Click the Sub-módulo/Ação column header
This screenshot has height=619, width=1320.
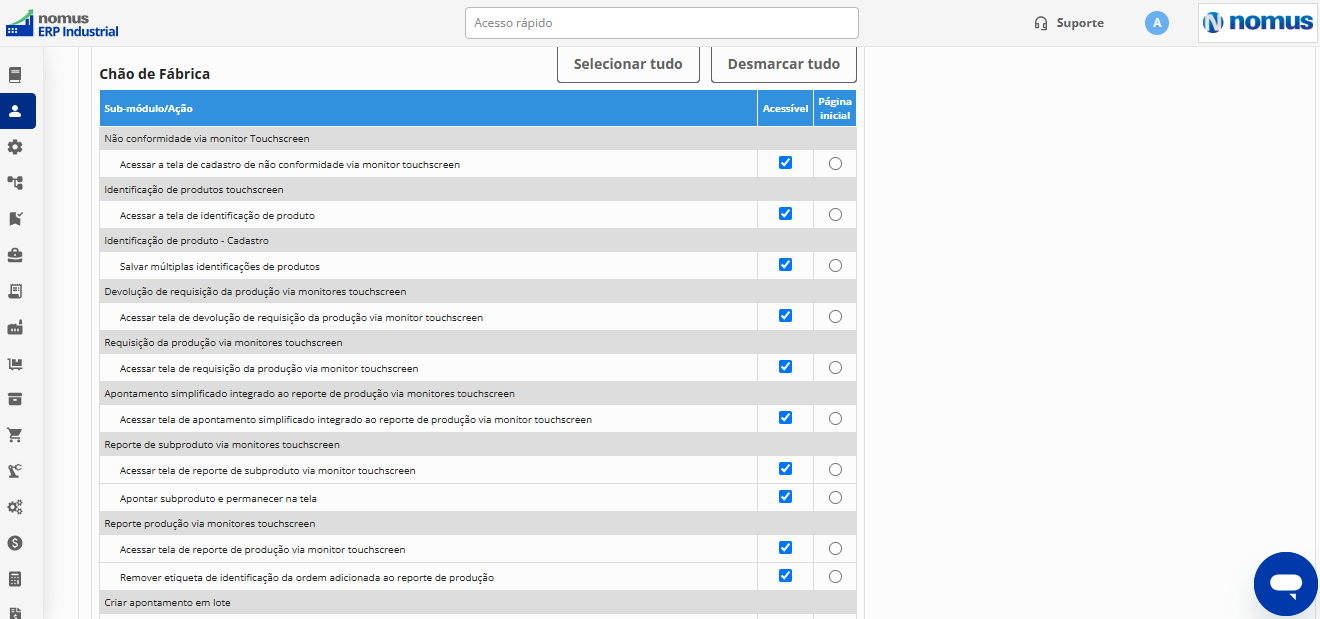coord(428,108)
